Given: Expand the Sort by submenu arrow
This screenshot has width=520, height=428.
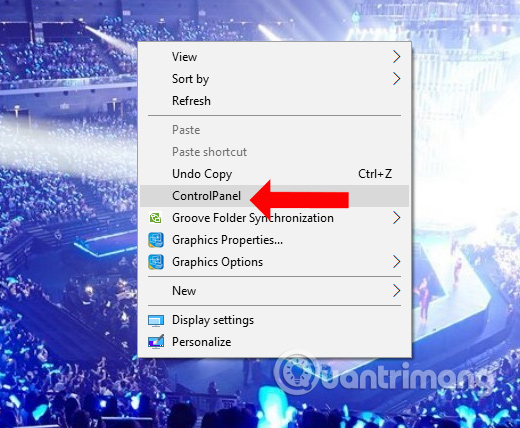Looking at the screenshot, I should [396, 79].
